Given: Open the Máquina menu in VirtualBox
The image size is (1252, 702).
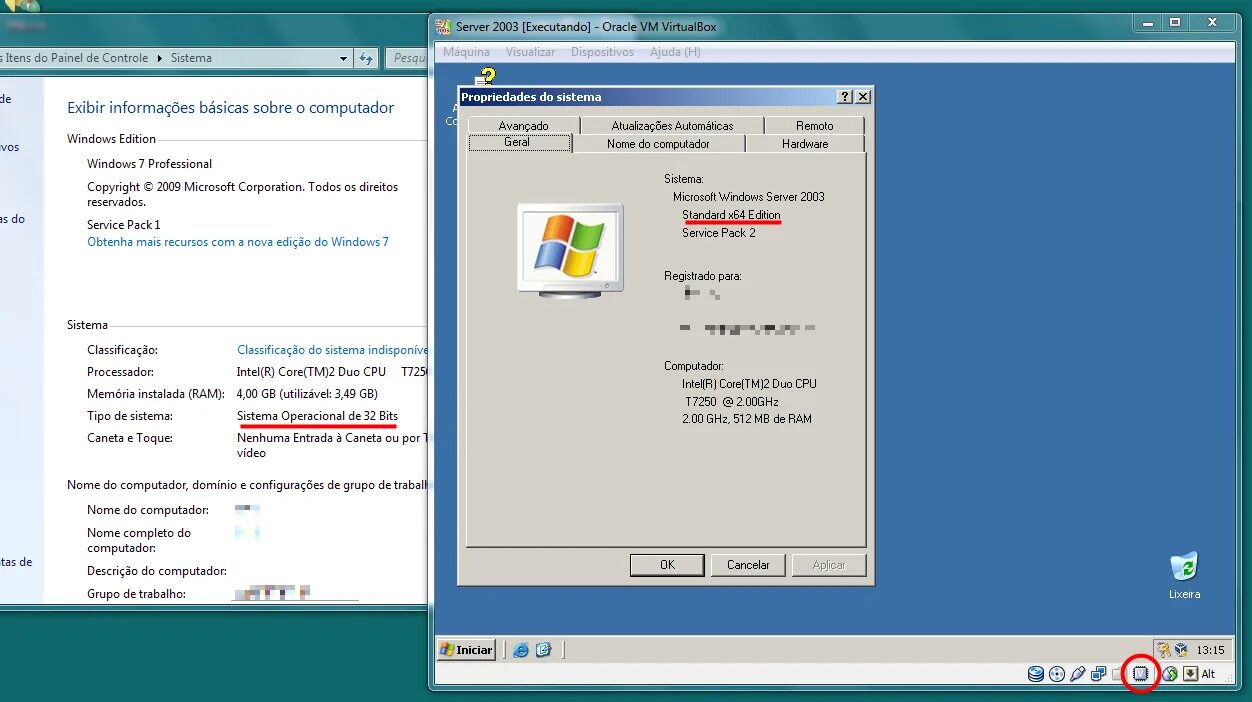Looking at the screenshot, I should pyautogui.click(x=466, y=52).
